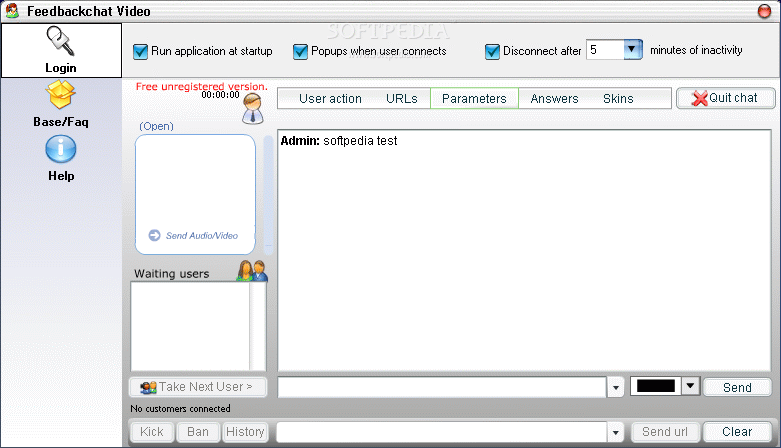This screenshot has width=781, height=448.
Task: Click the waiting users people icon
Action: [x=252, y=271]
